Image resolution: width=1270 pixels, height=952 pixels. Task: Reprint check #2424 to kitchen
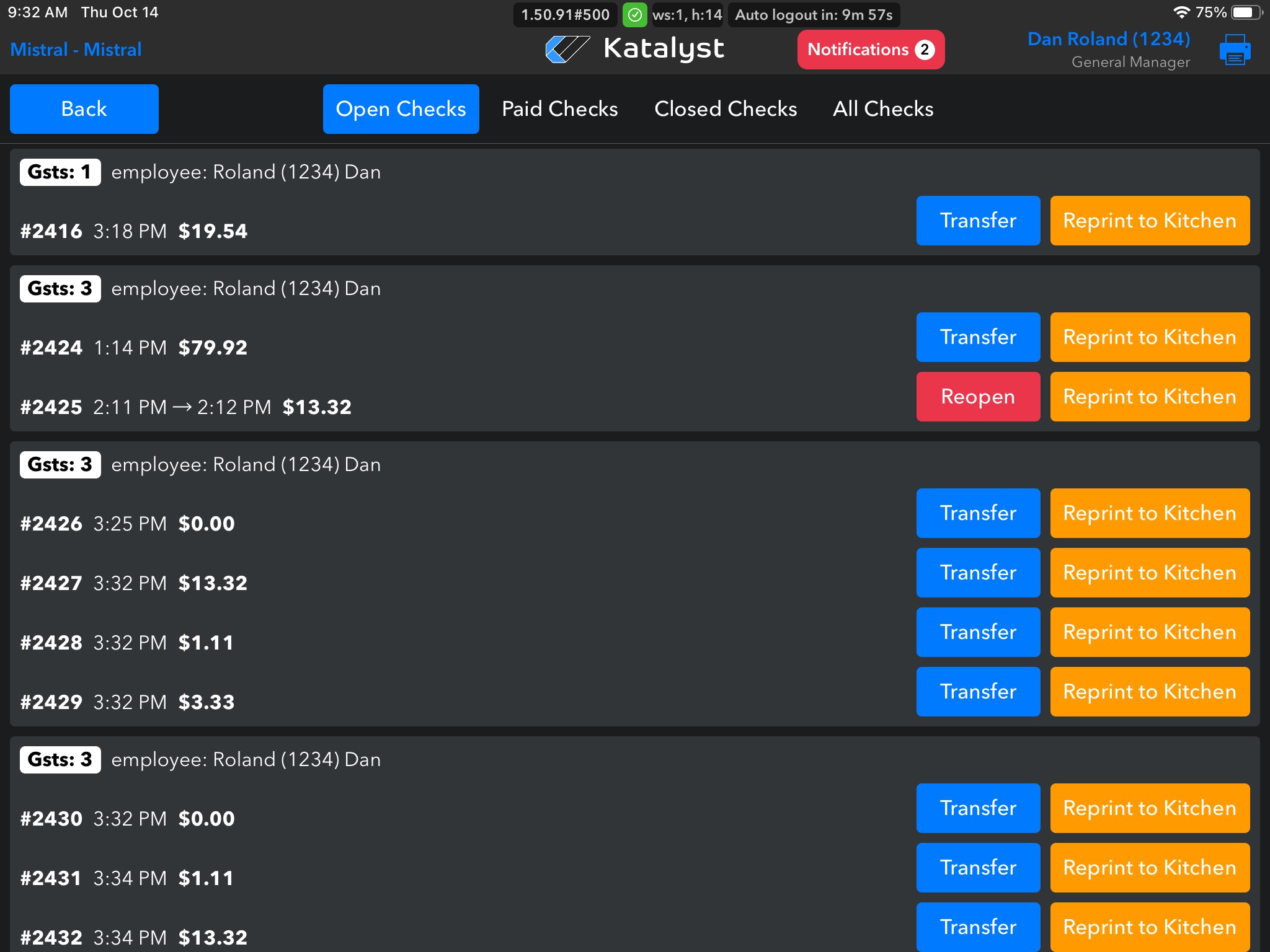coord(1150,337)
